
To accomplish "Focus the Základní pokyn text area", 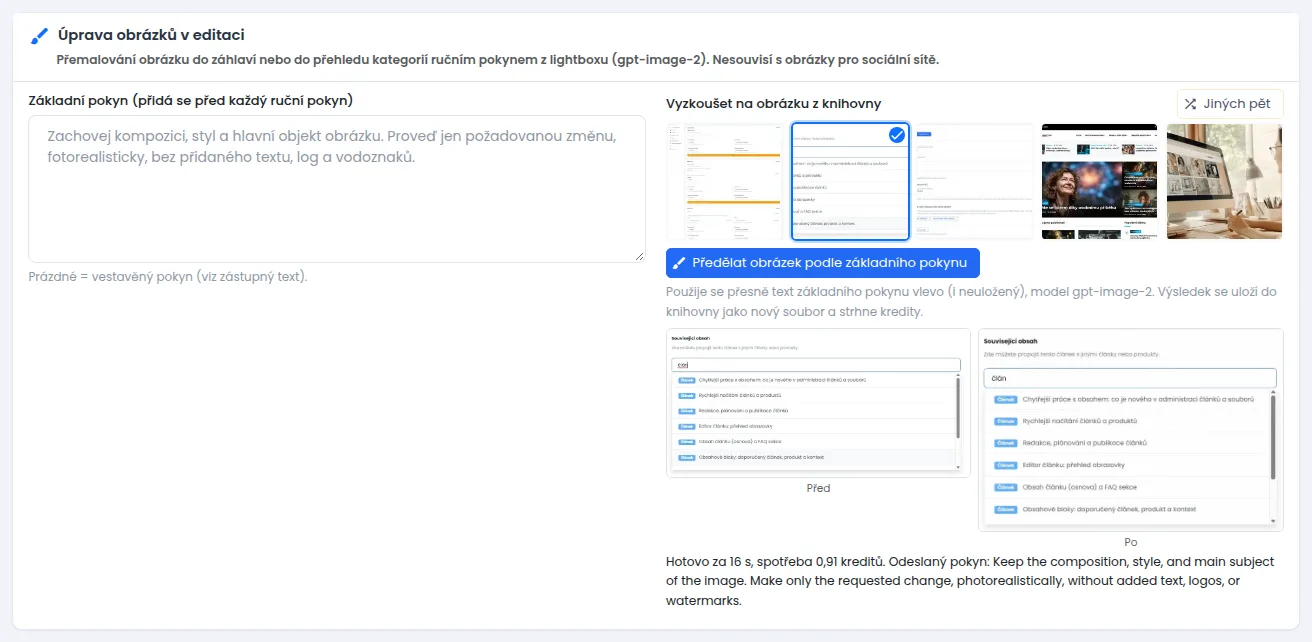I will click(337, 189).
